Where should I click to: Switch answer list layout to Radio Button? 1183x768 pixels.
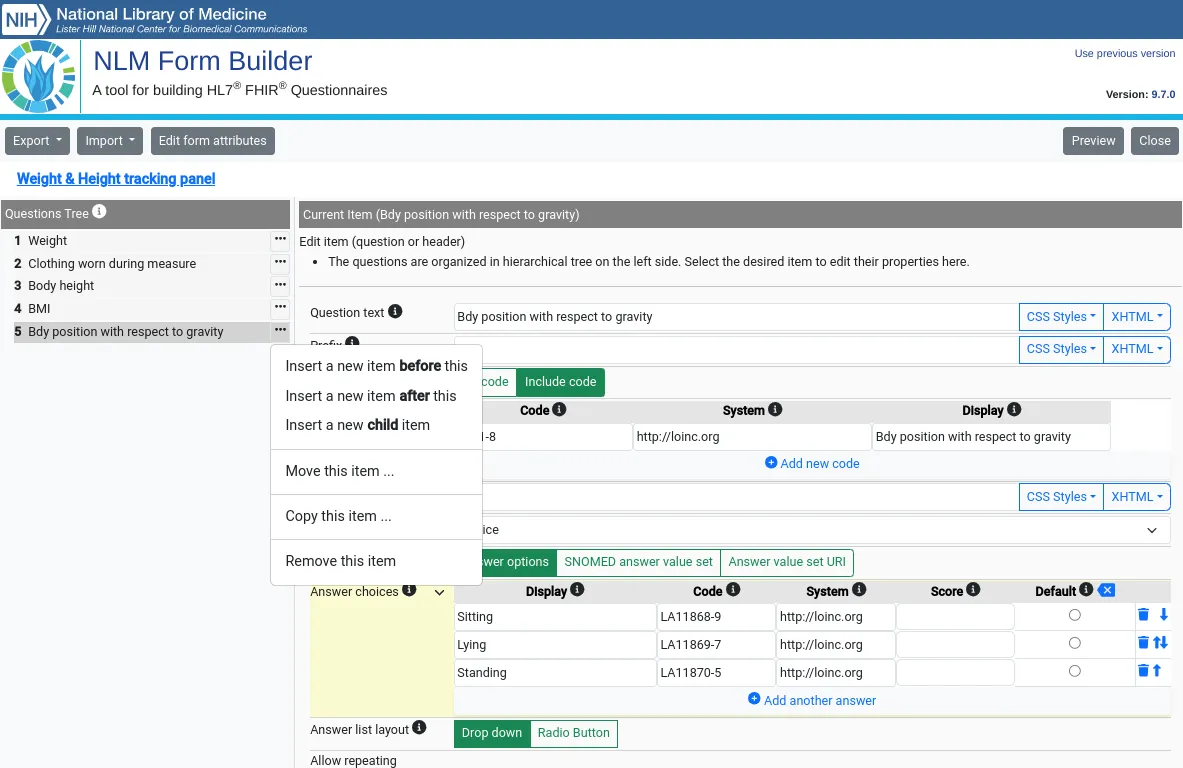coord(573,733)
